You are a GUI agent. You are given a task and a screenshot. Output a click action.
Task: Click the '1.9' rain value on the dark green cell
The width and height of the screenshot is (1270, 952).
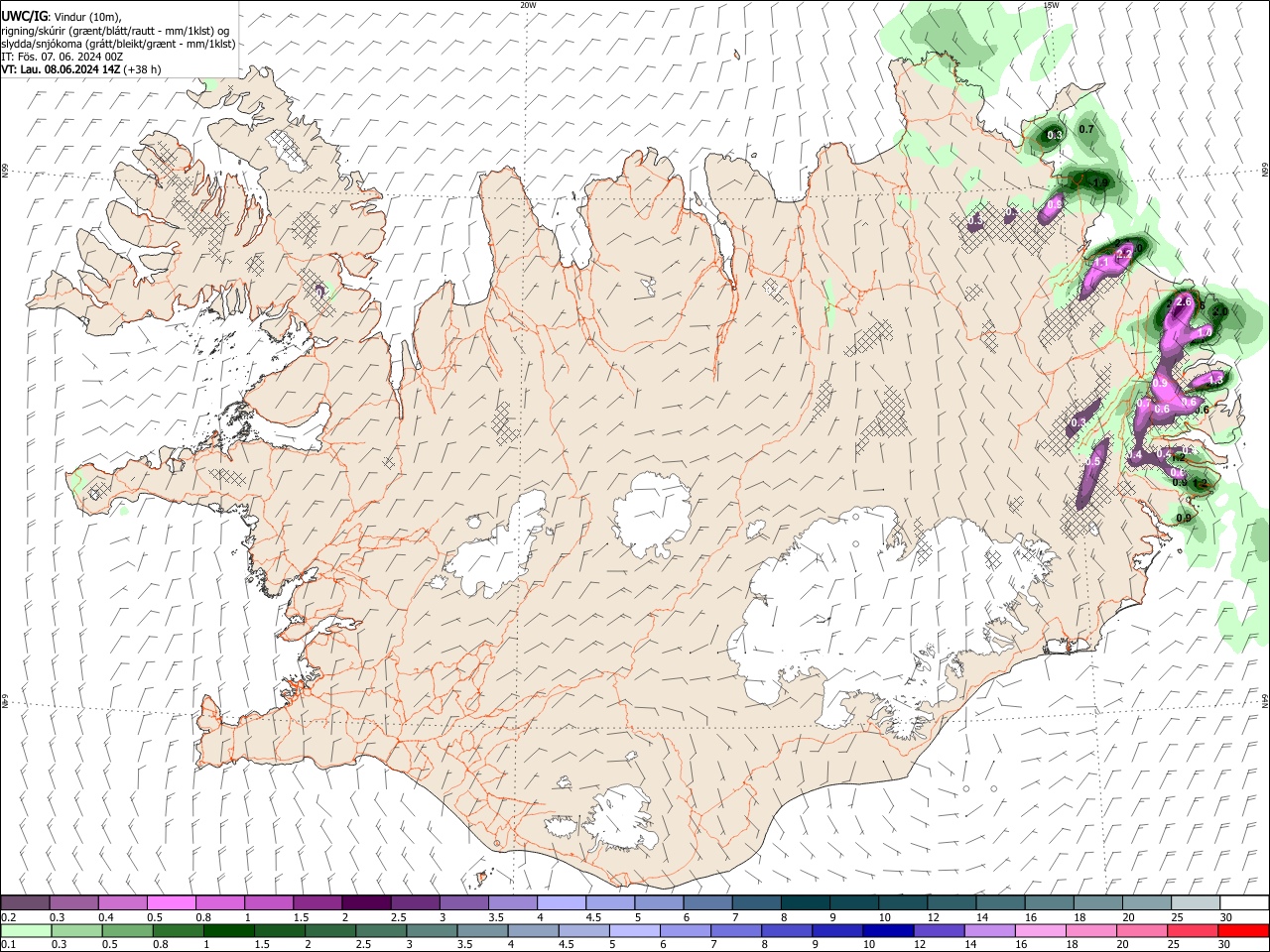pyautogui.click(x=1100, y=182)
